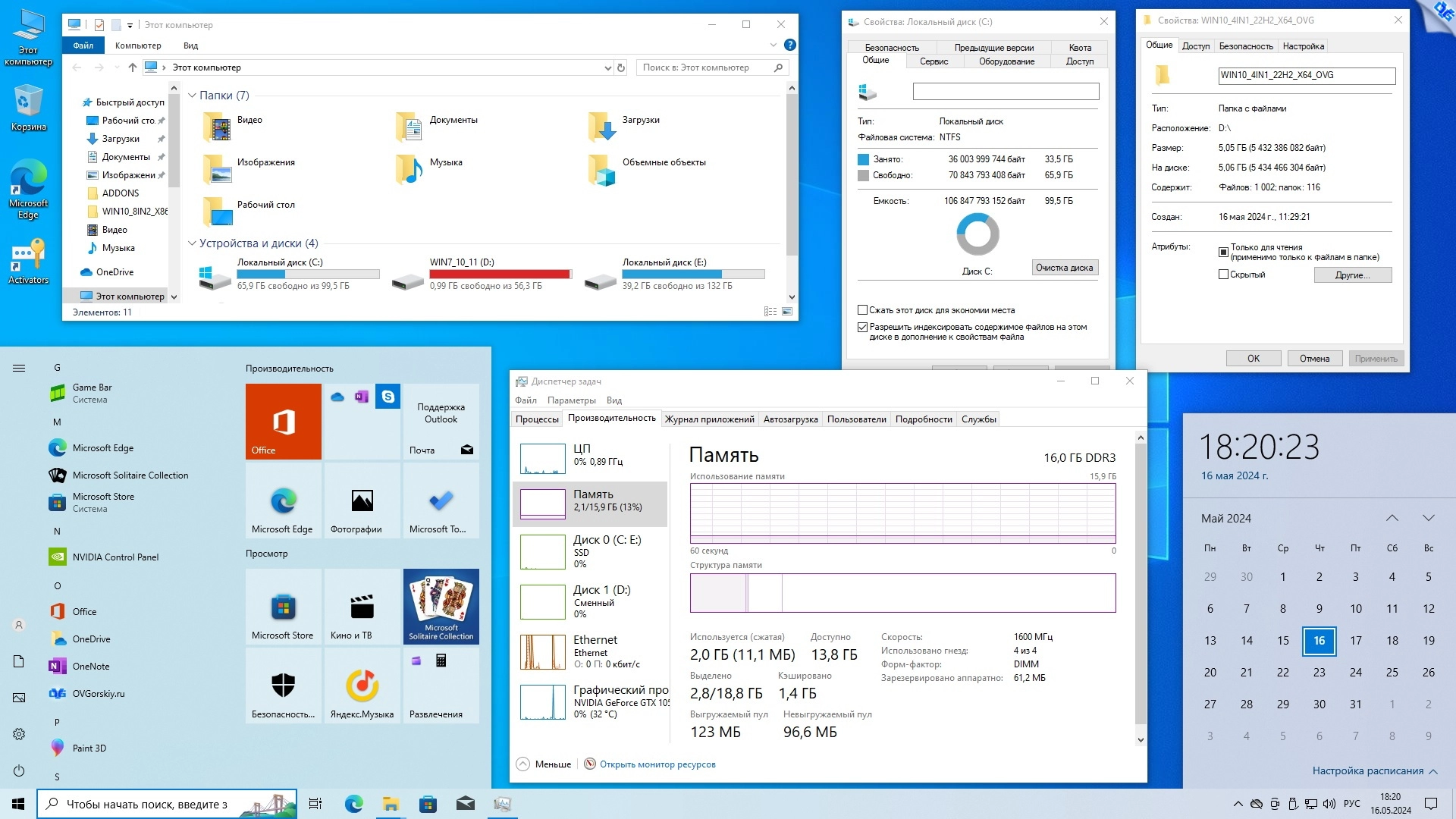Open the Вид menu in Explorer ribbon

click(190, 45)
